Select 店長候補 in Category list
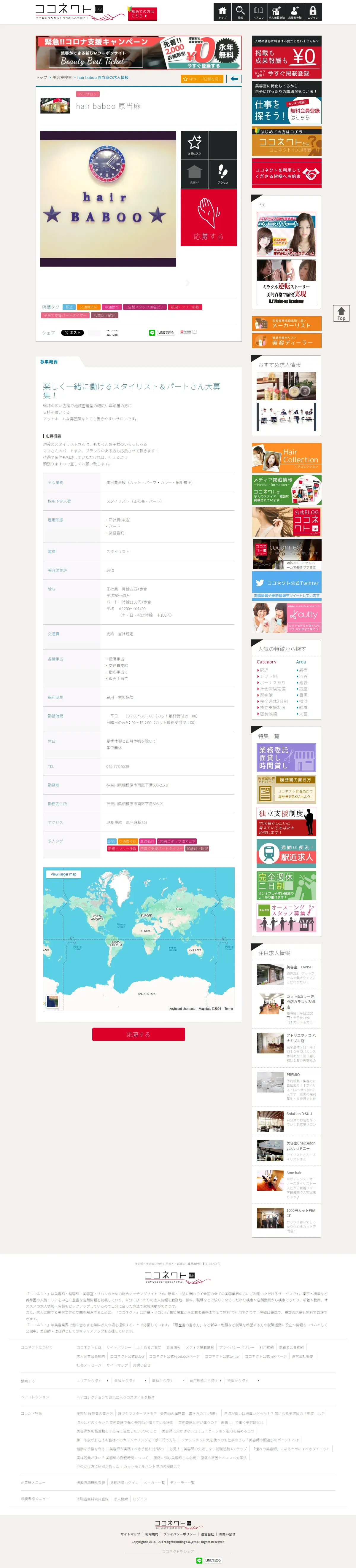 pyautogui.click(x=268, y=714)
